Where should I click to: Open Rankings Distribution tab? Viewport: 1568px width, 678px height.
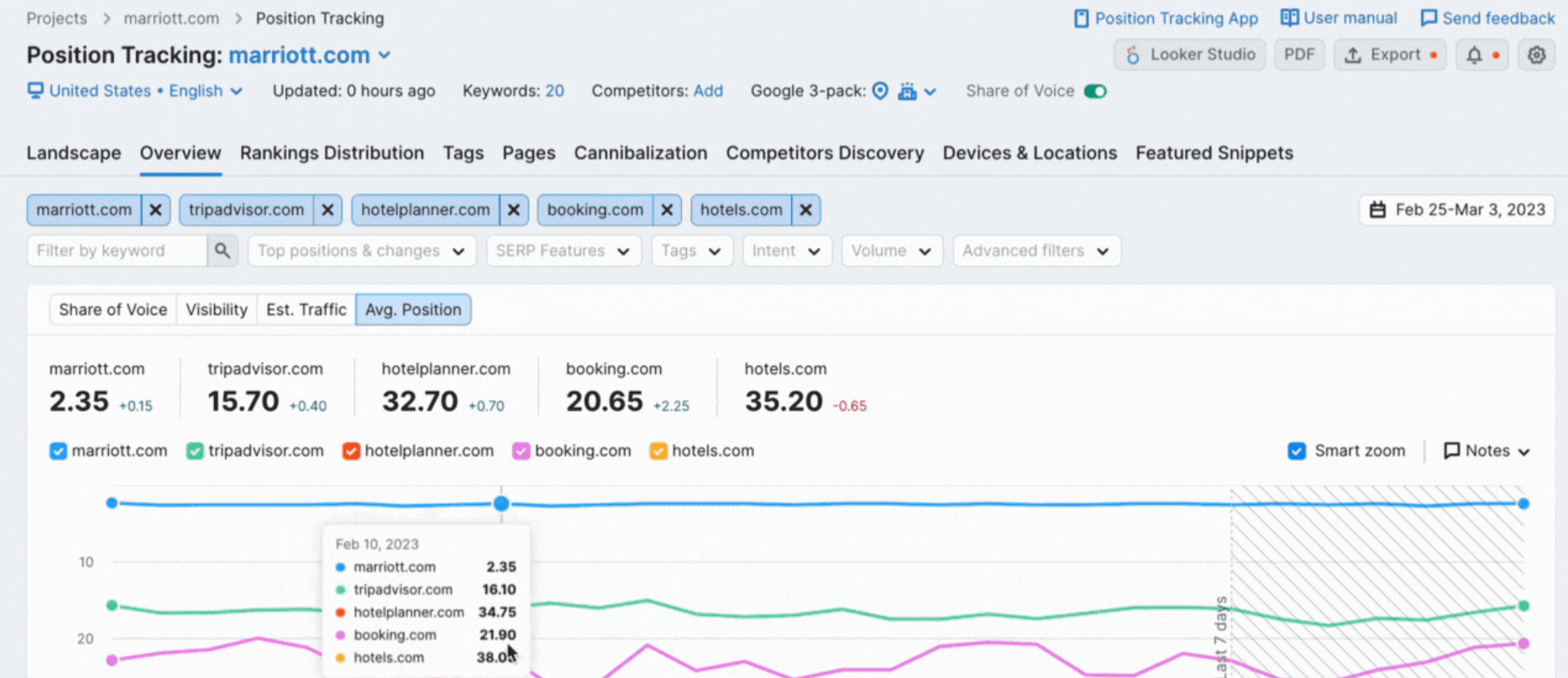[332, 153]
